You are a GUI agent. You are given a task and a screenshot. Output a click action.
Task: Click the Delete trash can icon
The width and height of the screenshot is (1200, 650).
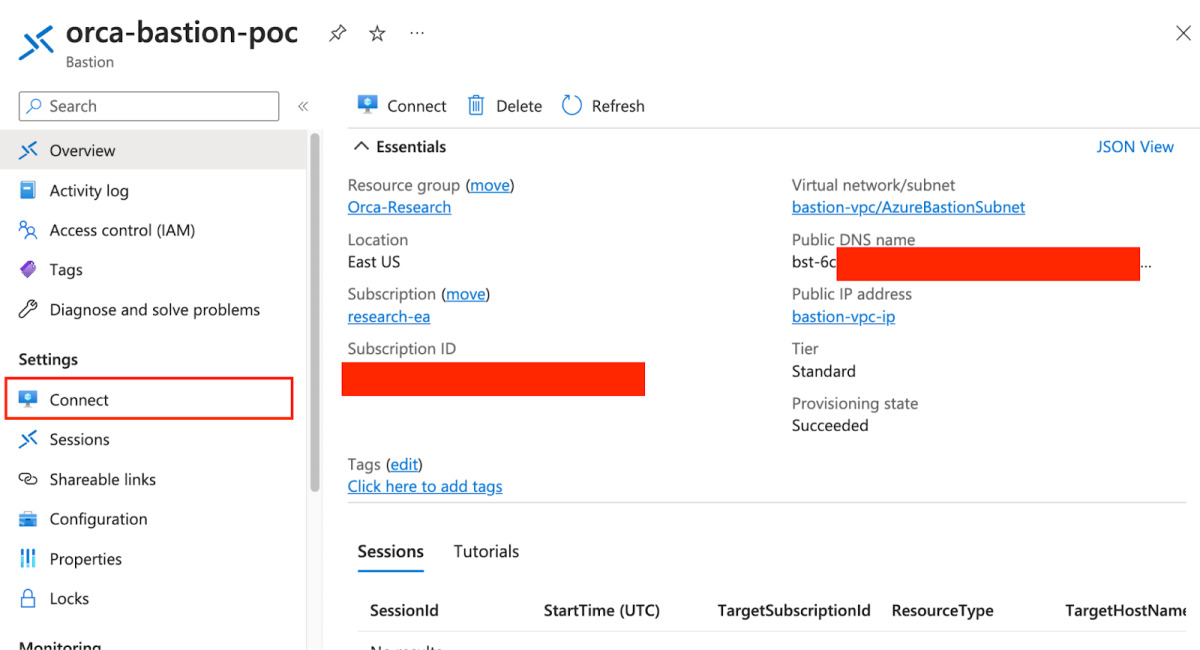pos(476,105)
